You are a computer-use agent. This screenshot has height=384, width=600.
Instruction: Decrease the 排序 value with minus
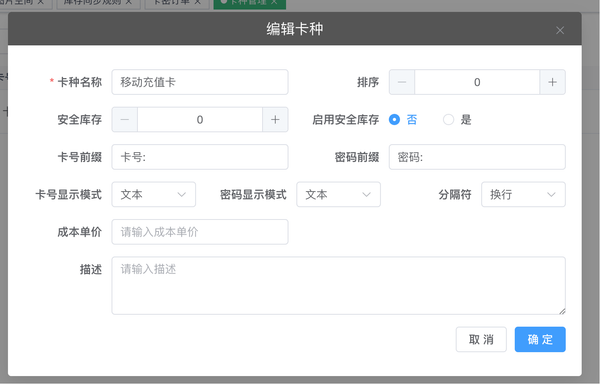[x=402, y=82]
